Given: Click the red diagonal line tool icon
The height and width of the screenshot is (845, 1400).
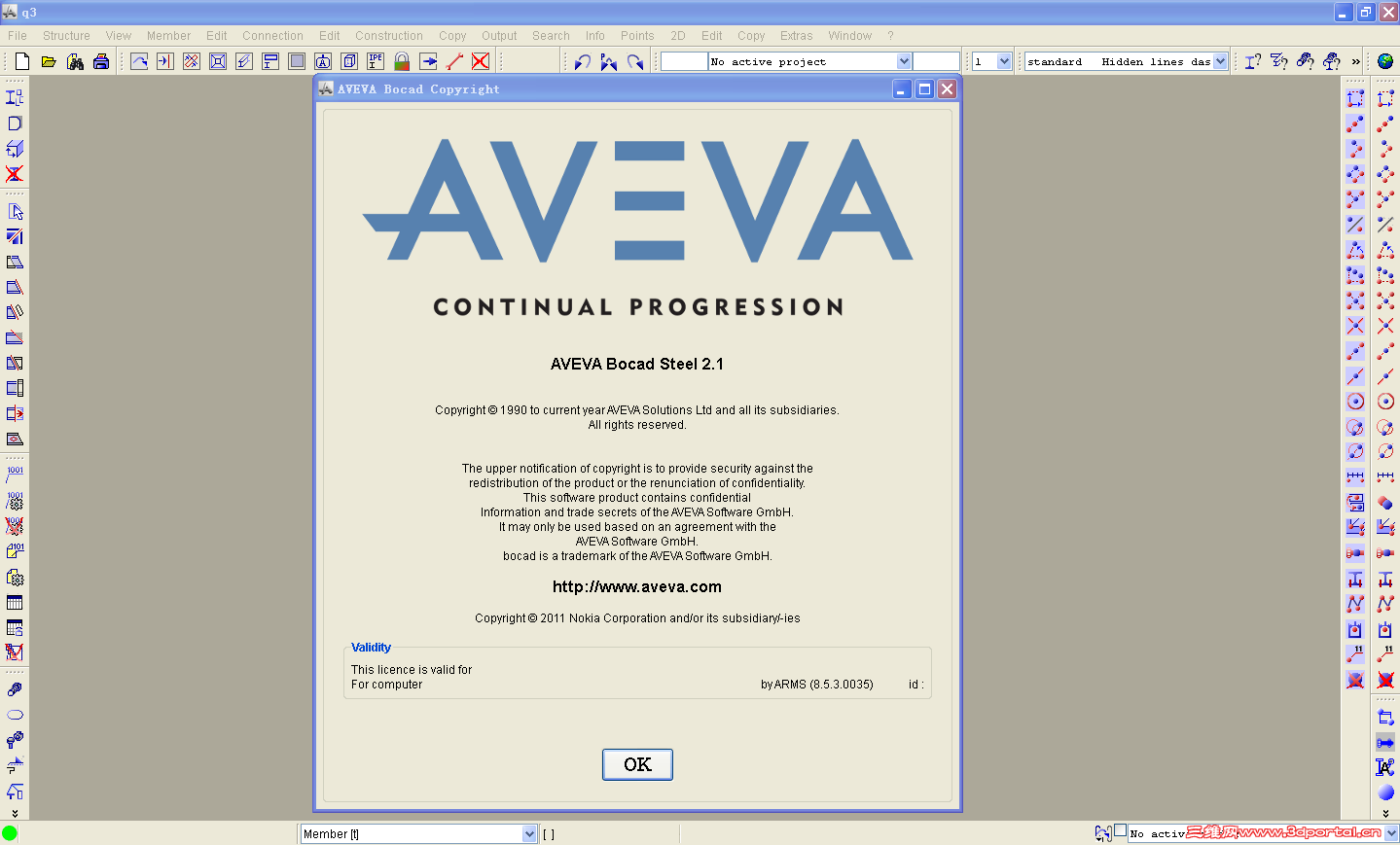Looking at the screenshot, I should pos(454,61).
